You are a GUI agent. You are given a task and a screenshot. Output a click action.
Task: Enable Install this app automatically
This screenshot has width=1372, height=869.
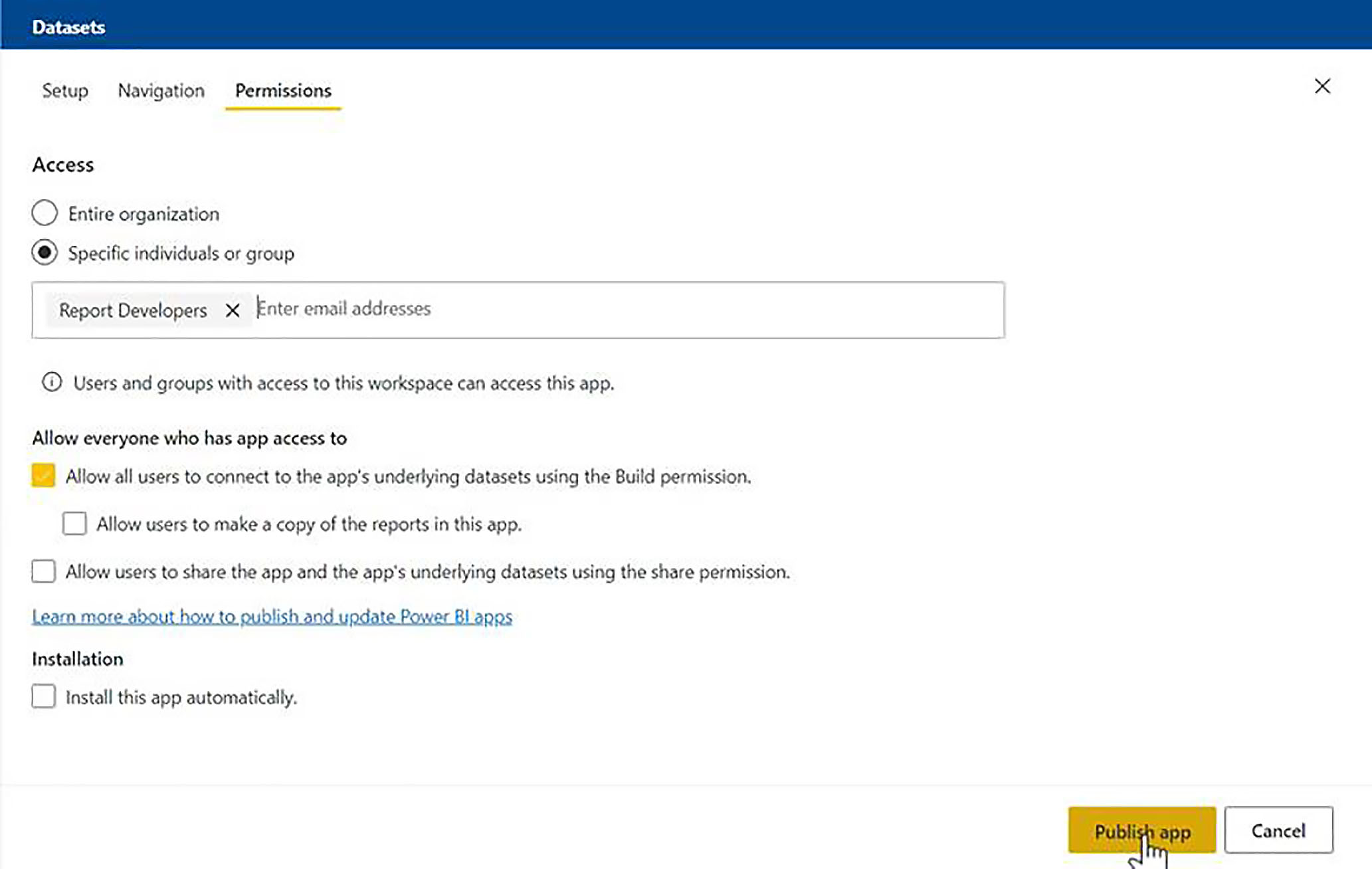tap(44, 696)
